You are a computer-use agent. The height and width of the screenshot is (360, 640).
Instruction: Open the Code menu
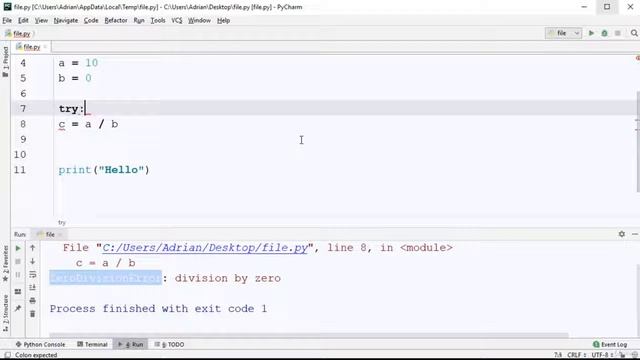(91, 20)
